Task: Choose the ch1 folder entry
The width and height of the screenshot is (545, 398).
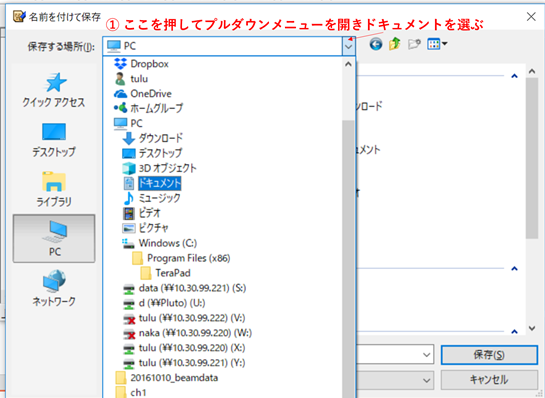Action: click(130, 392)
